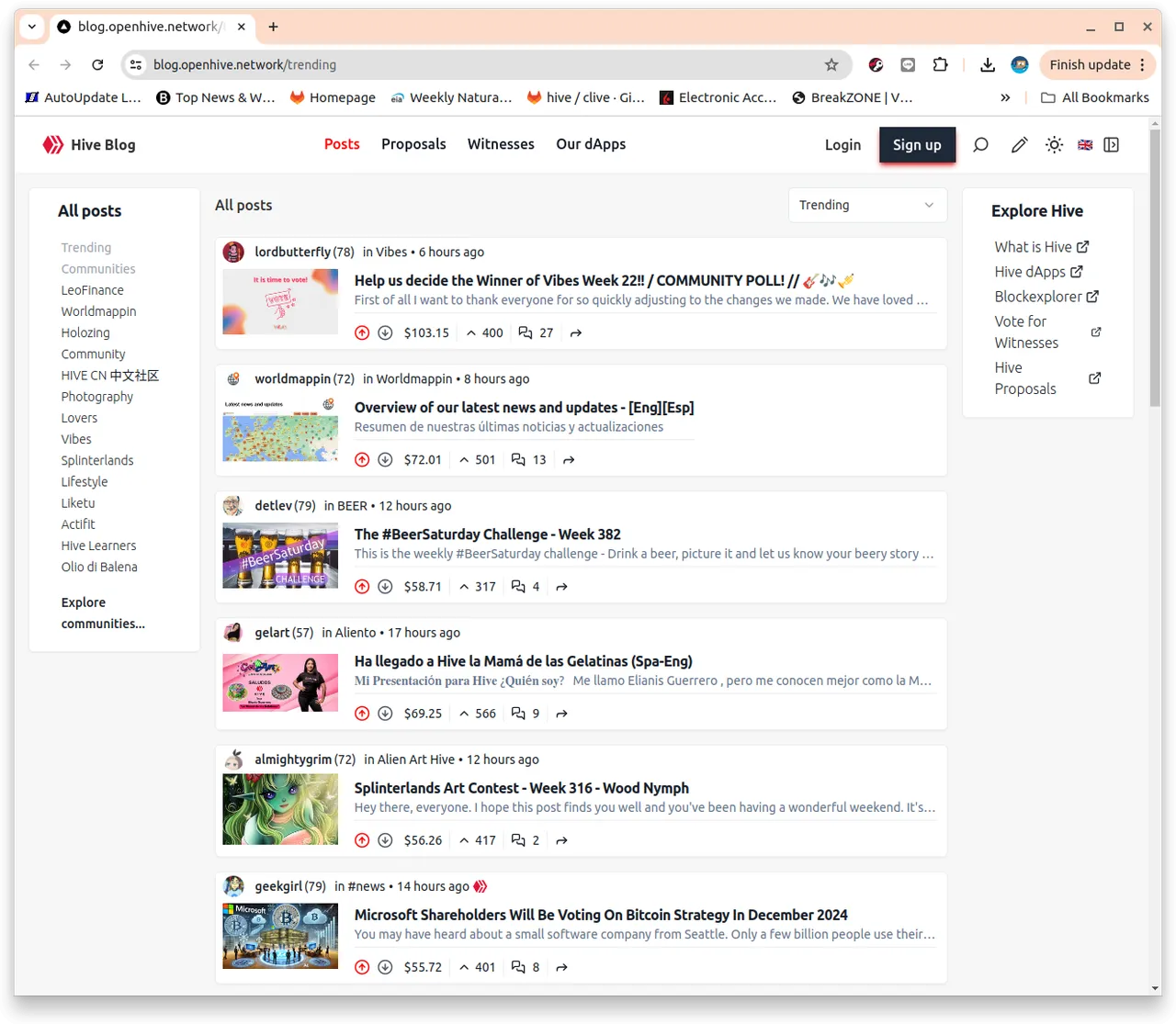Screen dimensions: 1176x1024
Task: Expand the 417 votes on Splinterlands post
Action: coord(478,840)
